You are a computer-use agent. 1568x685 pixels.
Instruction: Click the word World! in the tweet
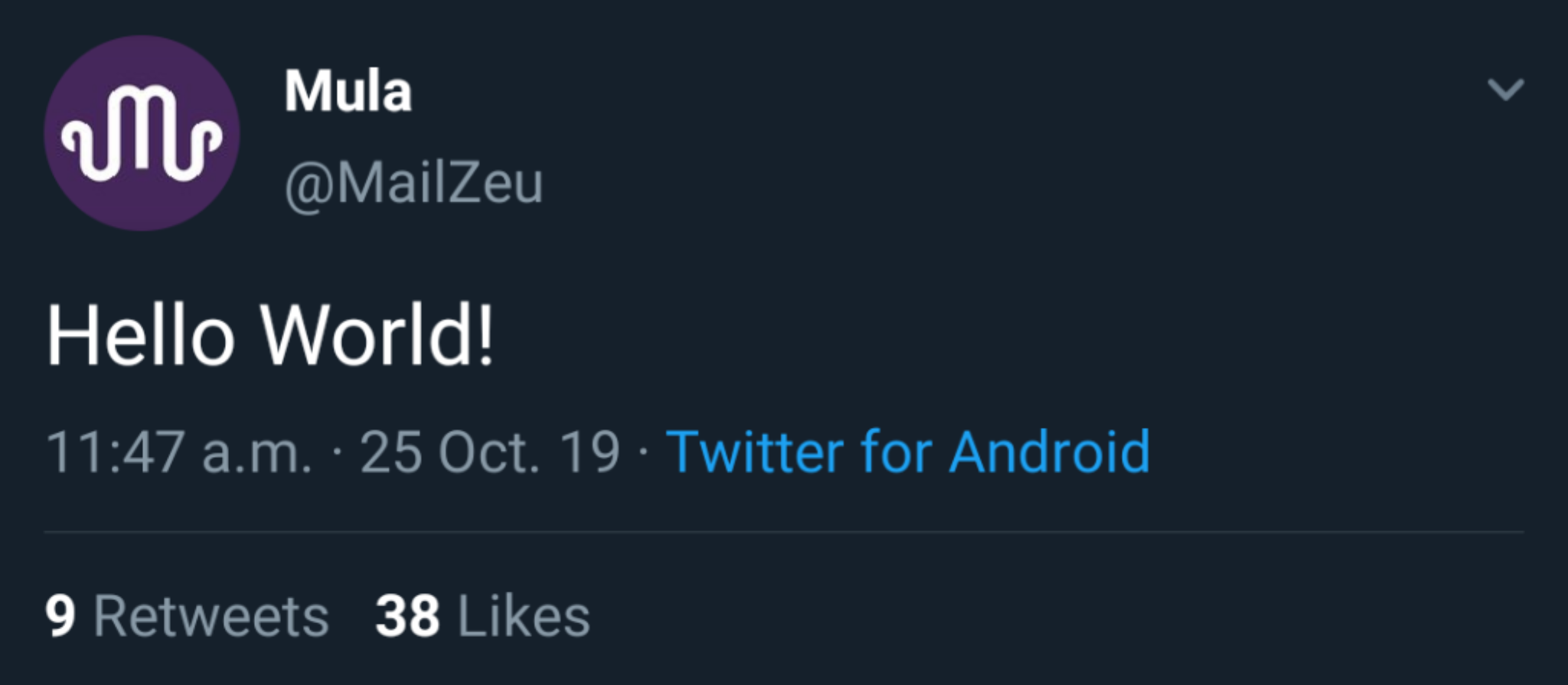click(377, 336)
